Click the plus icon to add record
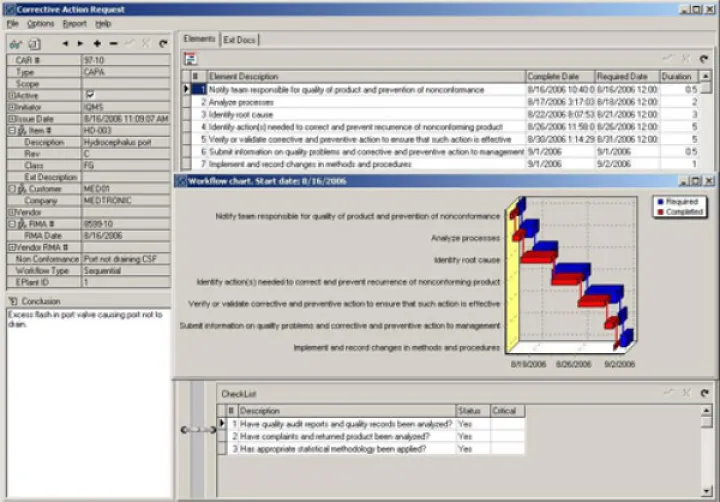 pos(97,44)
